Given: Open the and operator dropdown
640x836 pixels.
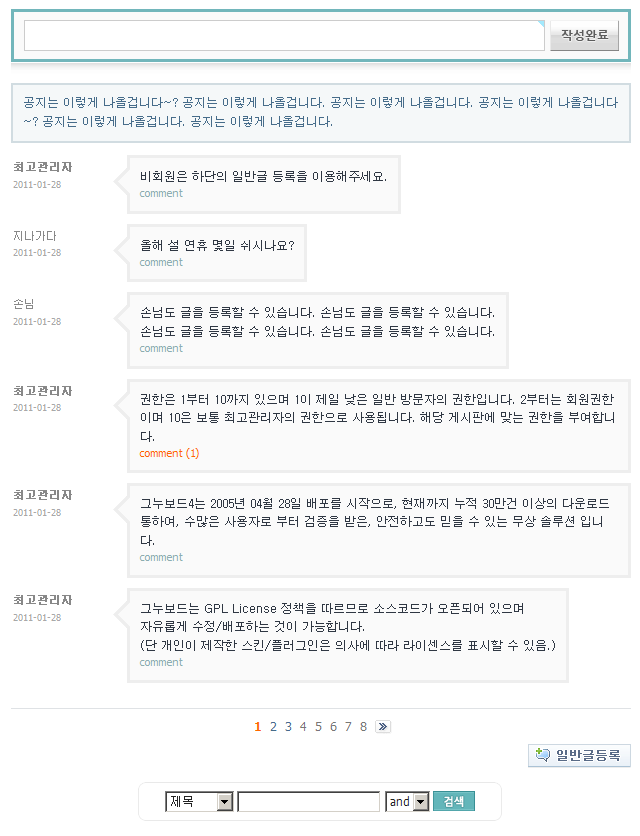Looking at the screenshot, I should pyautogui.click(x=407, y=802).
